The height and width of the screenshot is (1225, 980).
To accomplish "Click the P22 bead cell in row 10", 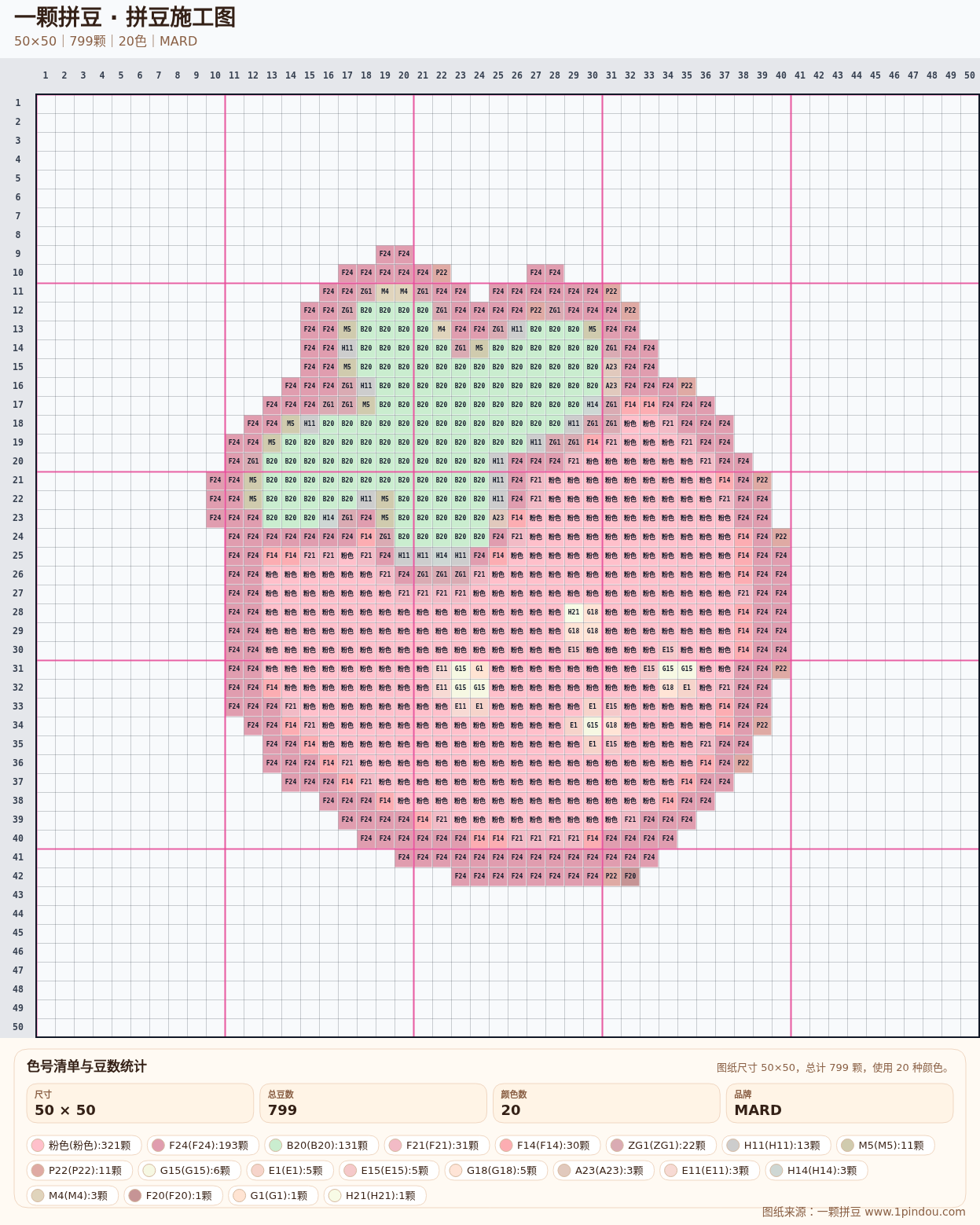I will click(442, 273).
